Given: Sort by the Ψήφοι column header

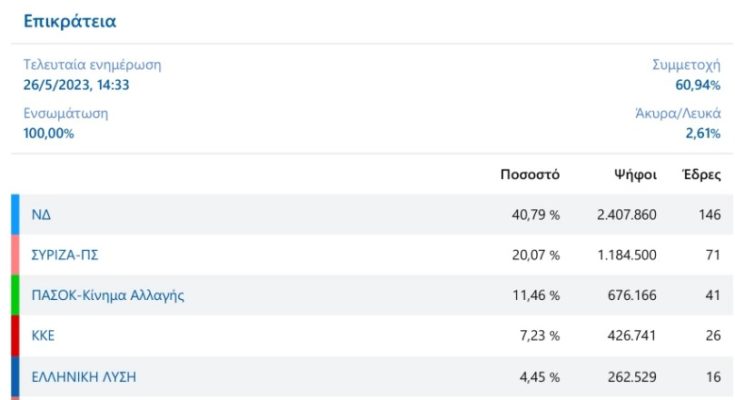Looking at the screenshot, I should [635, 175].
